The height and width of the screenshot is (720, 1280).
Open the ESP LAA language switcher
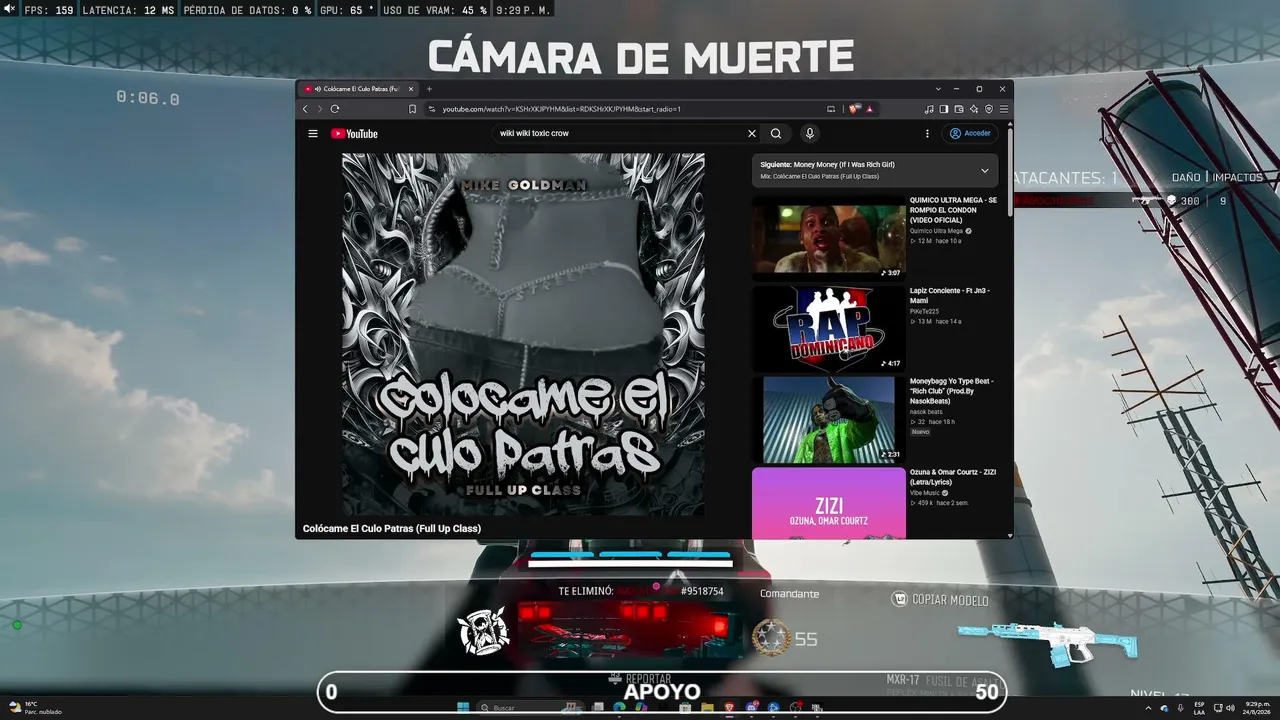(1199, 708)
